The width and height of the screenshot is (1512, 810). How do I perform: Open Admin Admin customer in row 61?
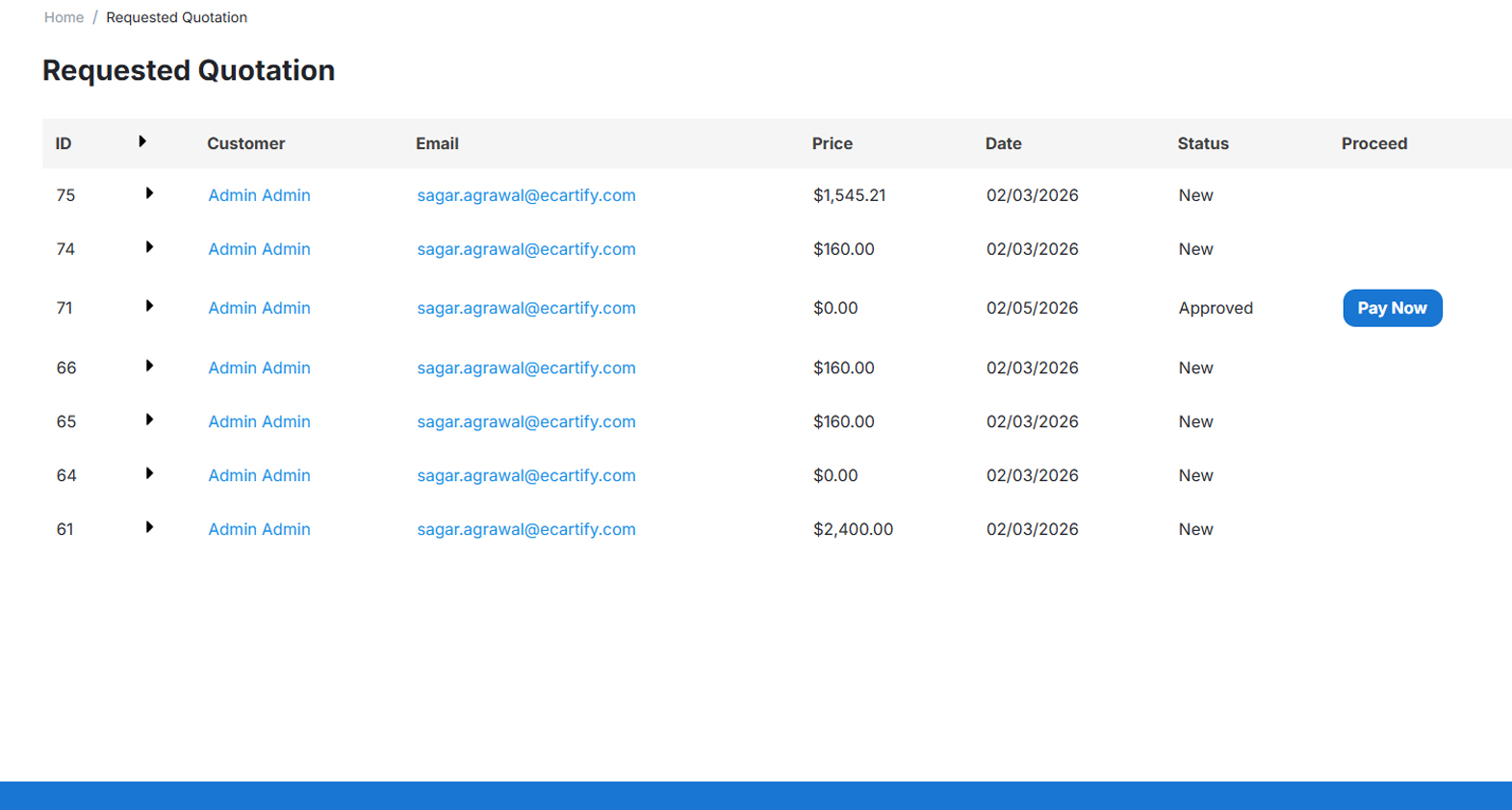tap(259, 529)
